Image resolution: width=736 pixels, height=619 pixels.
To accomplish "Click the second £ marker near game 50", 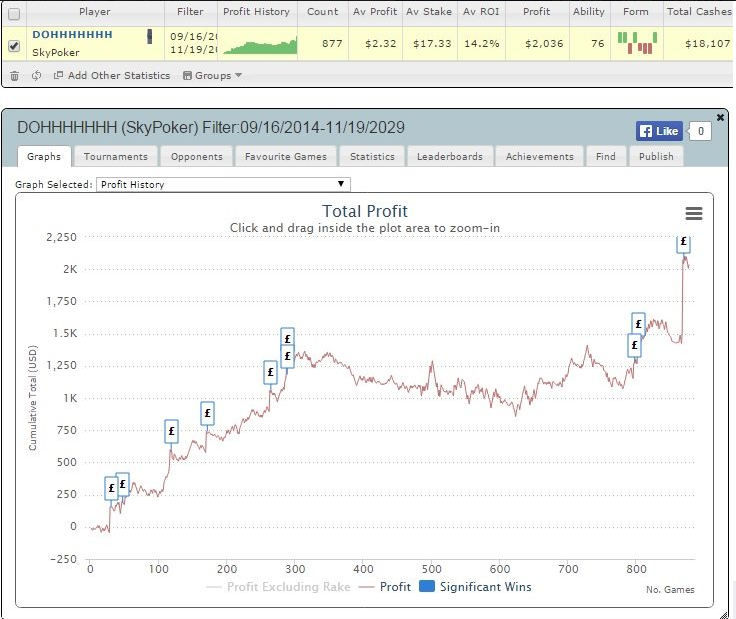I will [x=123, y=484].
